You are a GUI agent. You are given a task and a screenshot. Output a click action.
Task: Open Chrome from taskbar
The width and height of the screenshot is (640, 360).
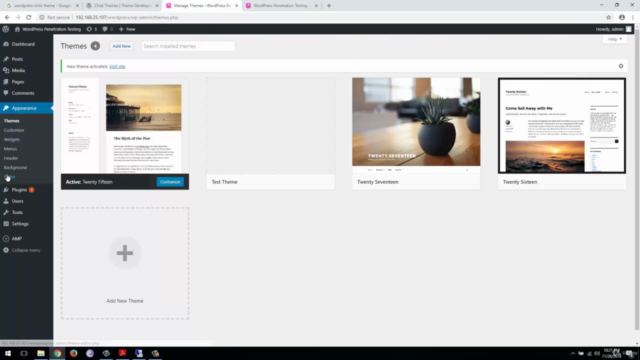pyautogui.click(x=57, y=353)
